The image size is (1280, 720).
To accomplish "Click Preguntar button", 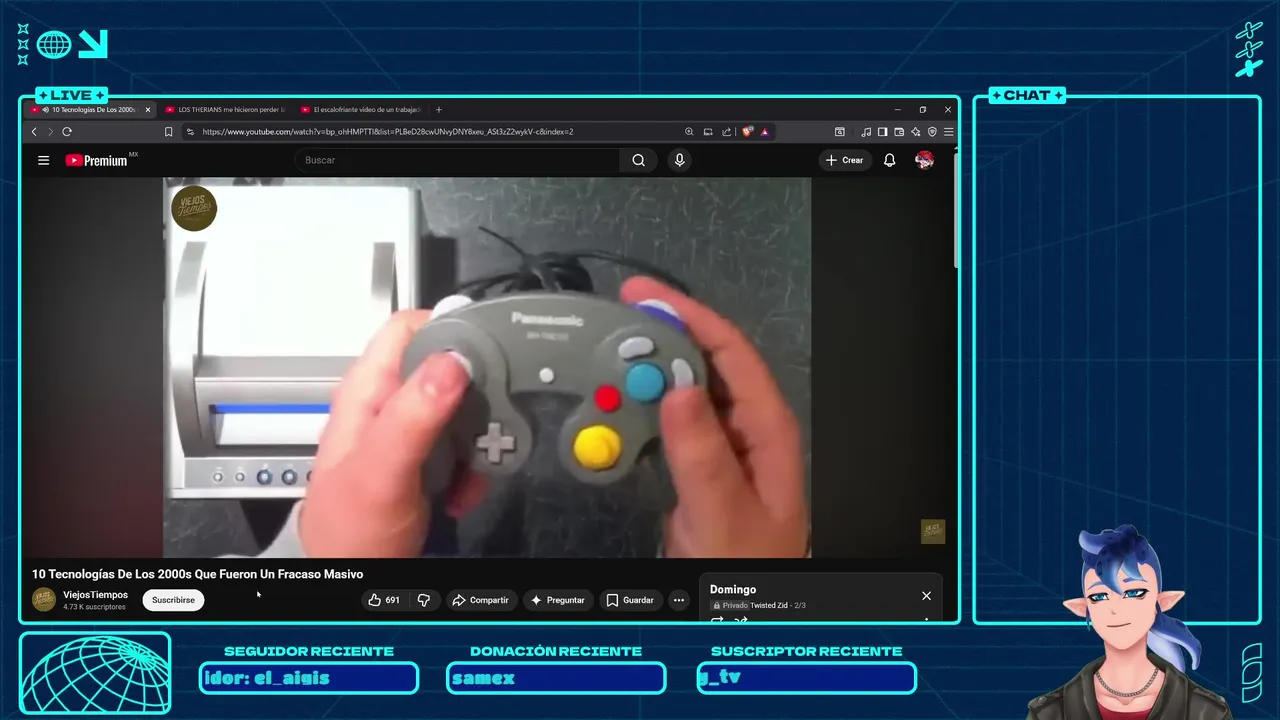I will tap(558, 600).
